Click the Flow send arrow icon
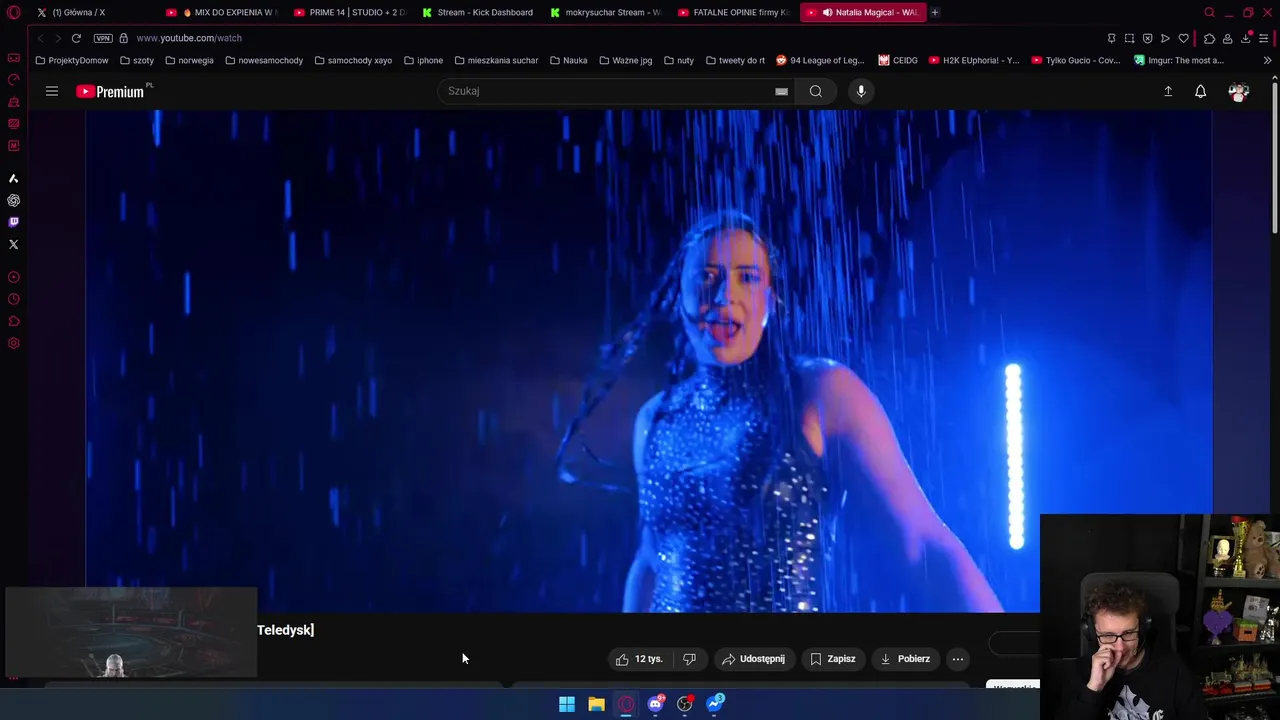Image resolution: width=1280 pixels, height=720 pixels. click(x=1165, y=38)
